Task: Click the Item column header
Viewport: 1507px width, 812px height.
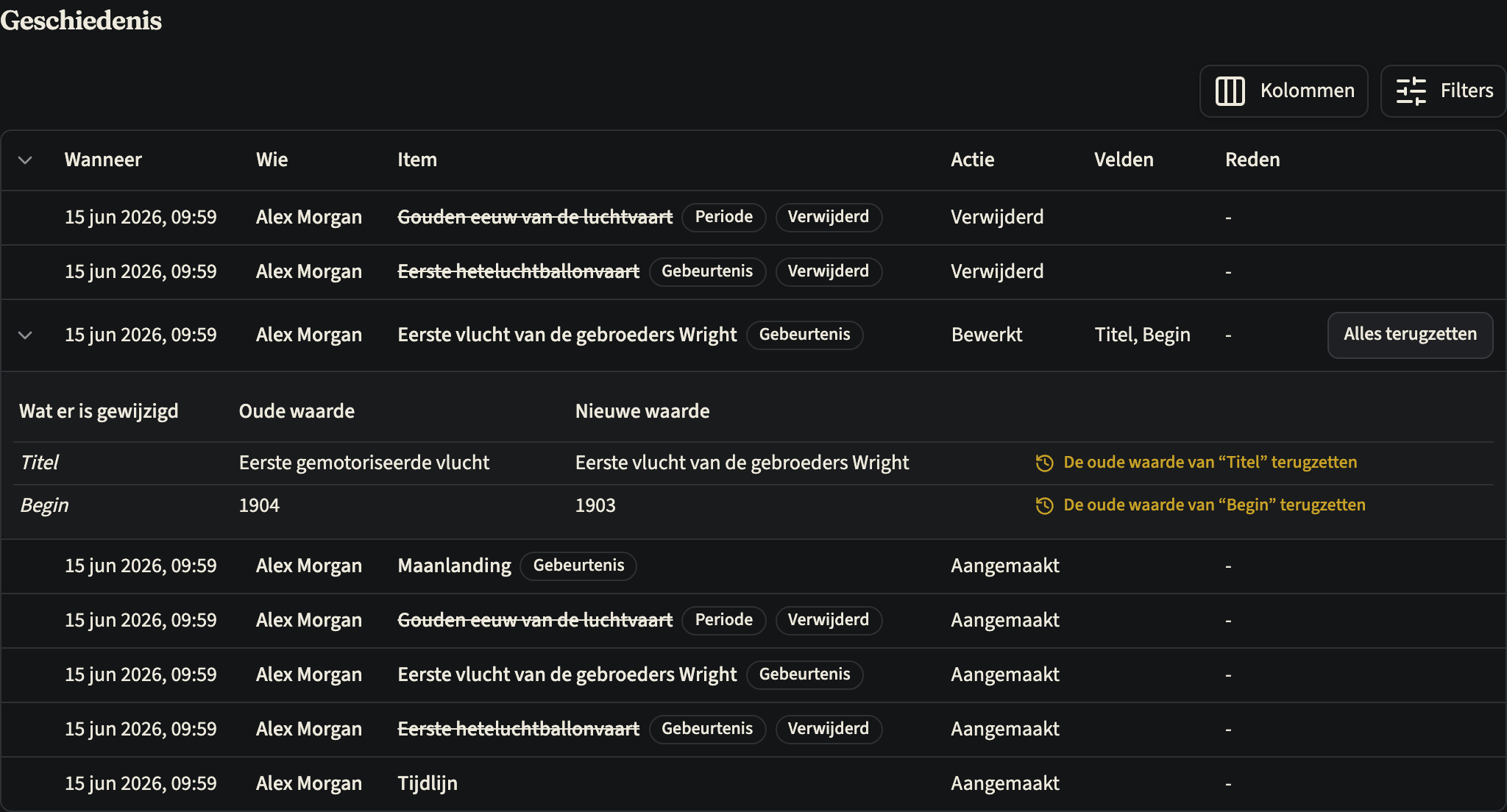Action: pos(417,160)
